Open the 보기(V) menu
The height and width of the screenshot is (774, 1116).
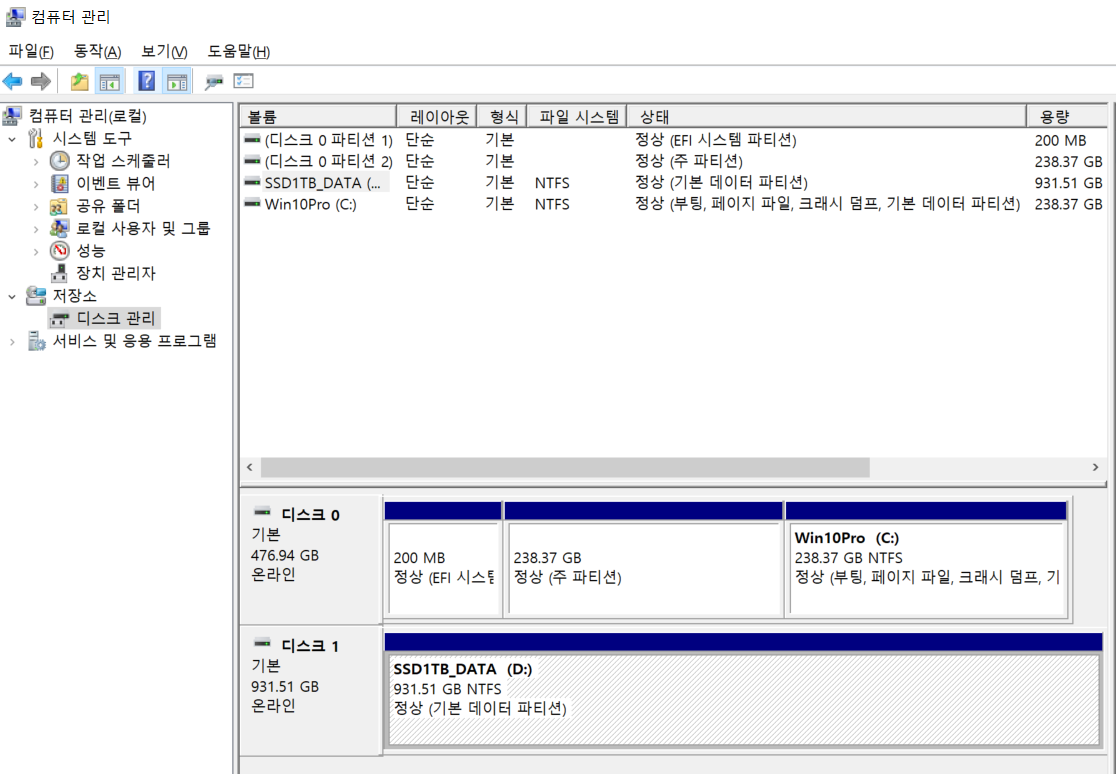click(164, 51)
